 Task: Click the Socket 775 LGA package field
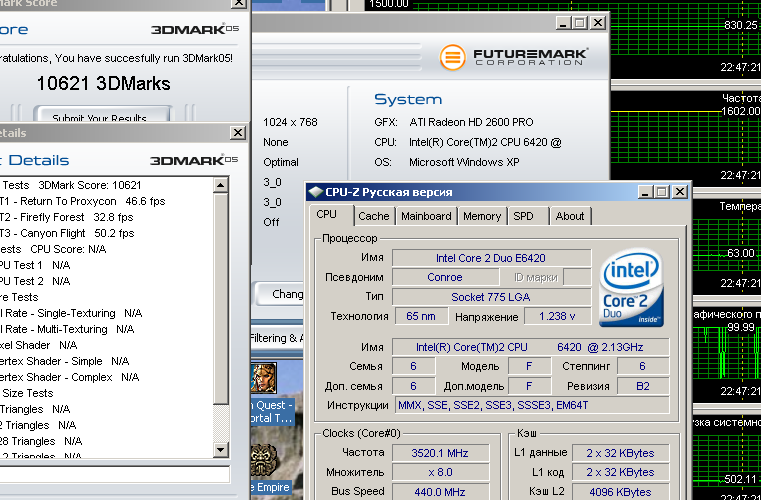point(491,297)
